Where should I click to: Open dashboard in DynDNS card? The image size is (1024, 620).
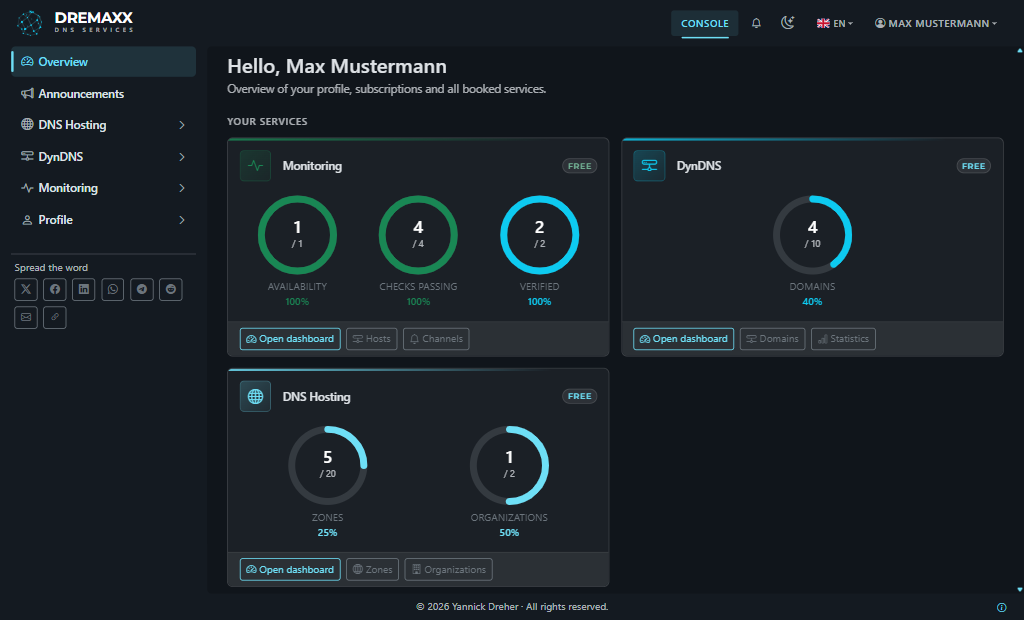pos(684,338)
